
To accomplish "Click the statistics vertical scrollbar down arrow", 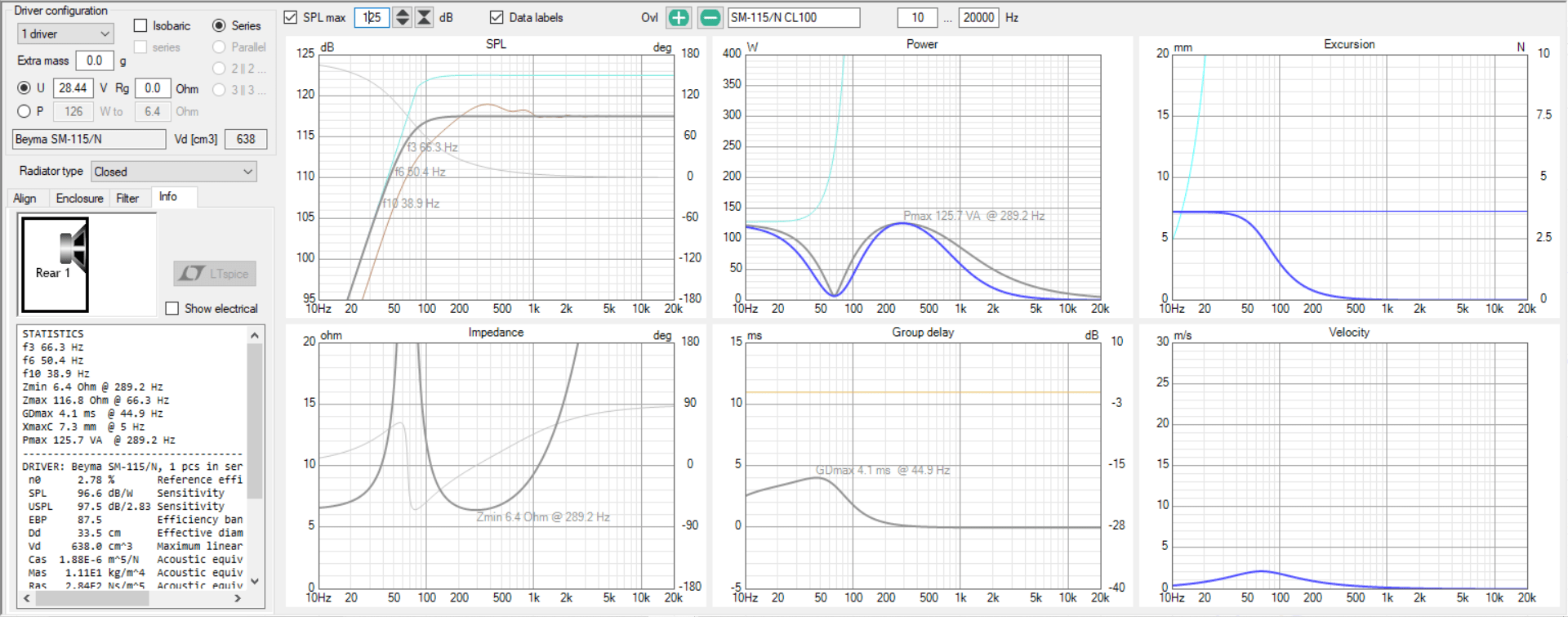I will click(255, 581).
